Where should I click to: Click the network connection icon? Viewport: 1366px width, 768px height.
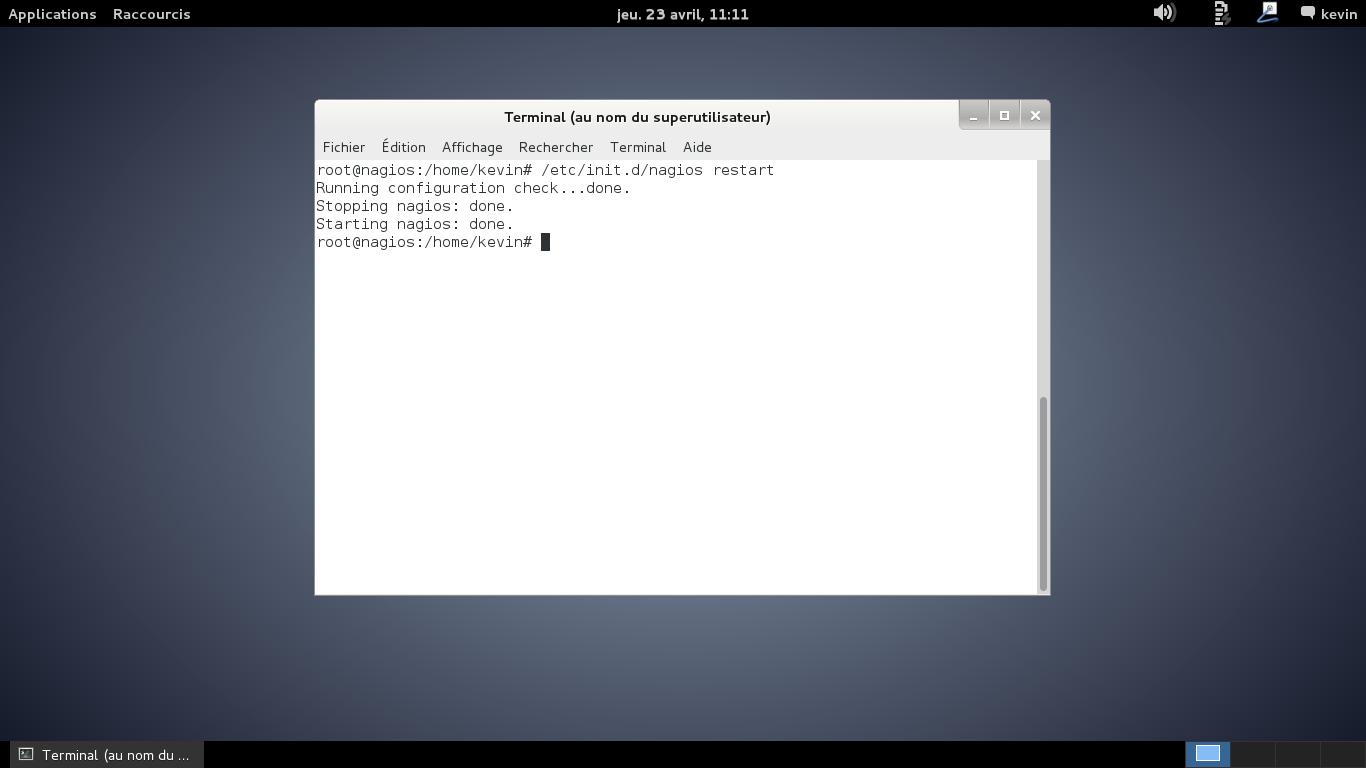point(1221,13)
